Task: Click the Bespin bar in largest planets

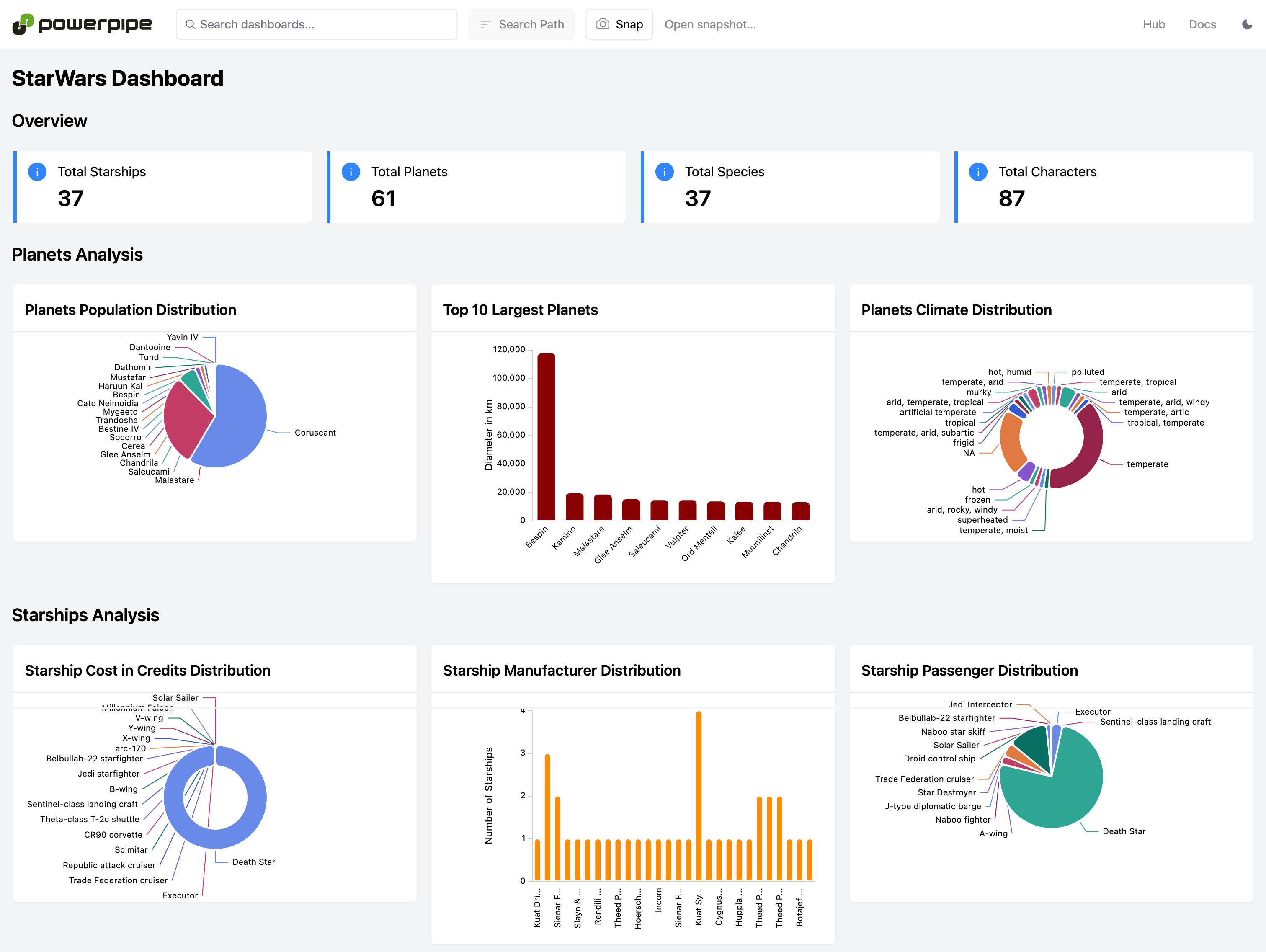Action: [x=546, y=436]
